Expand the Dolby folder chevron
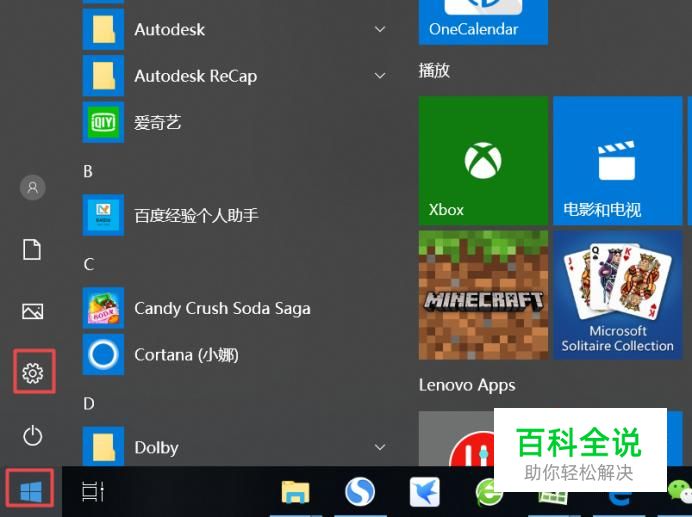Image resolution: width=692 pixels, height=517 pixels. pyautogui.click(x=380, y=447)
